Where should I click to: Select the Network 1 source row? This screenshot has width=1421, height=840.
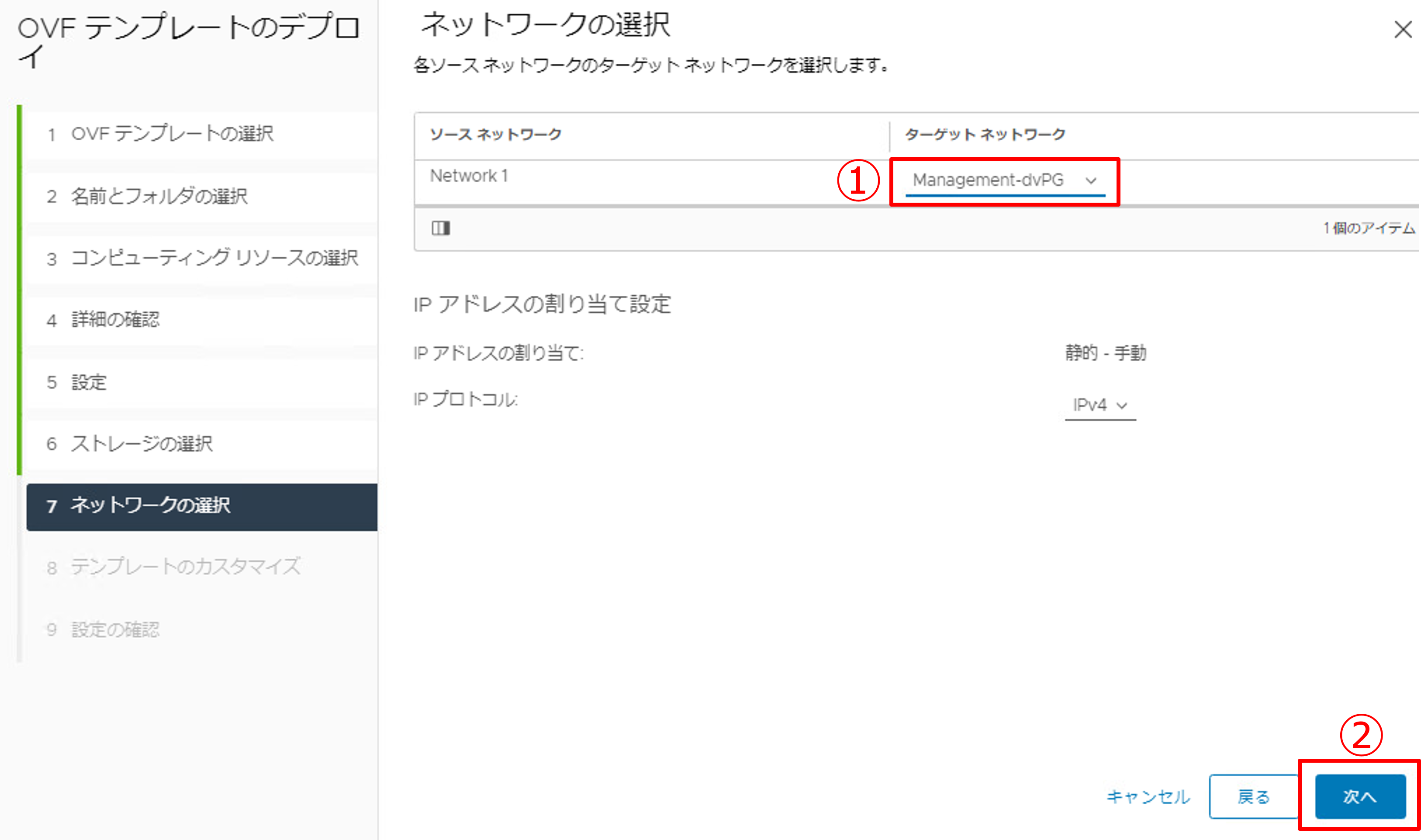tap(469, 176)
